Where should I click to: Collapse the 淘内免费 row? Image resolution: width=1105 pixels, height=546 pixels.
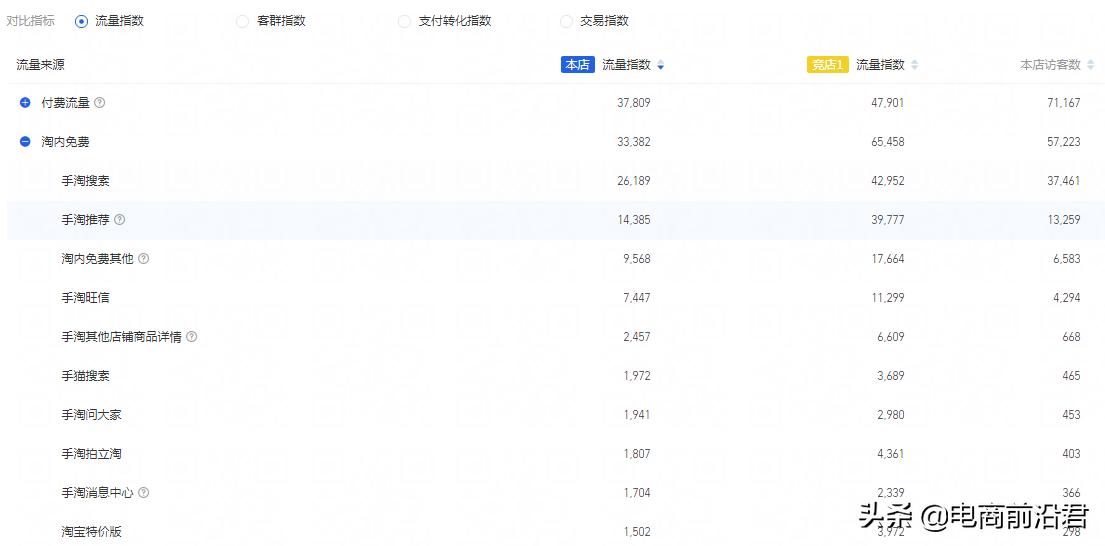pos(25,142)
